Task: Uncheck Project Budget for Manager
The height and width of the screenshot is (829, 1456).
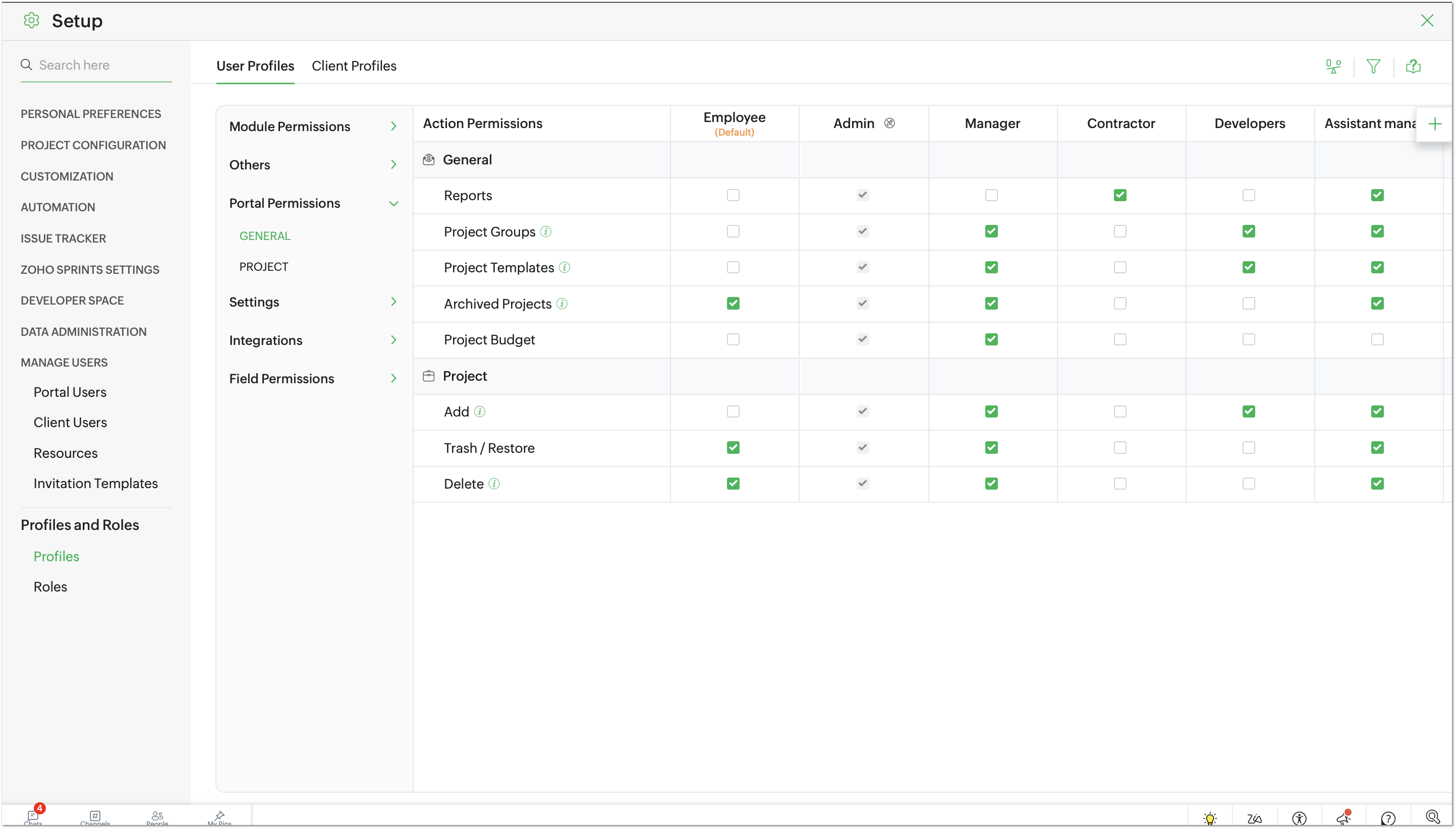Action: pos(991,339)
